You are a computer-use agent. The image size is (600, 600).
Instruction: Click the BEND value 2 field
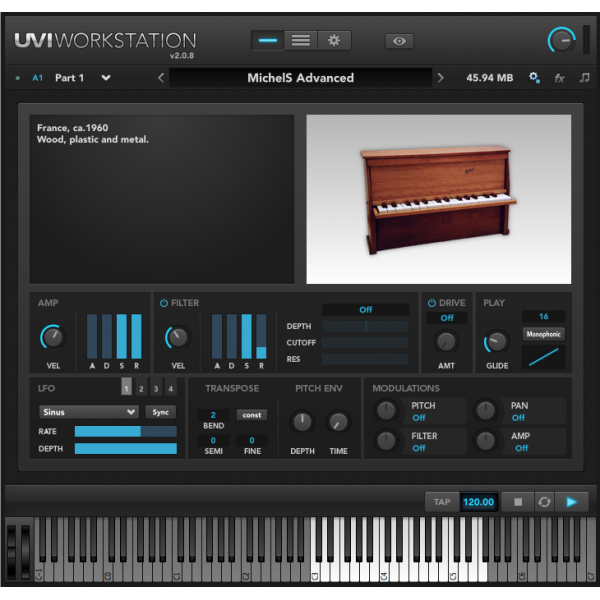point(213,415)
